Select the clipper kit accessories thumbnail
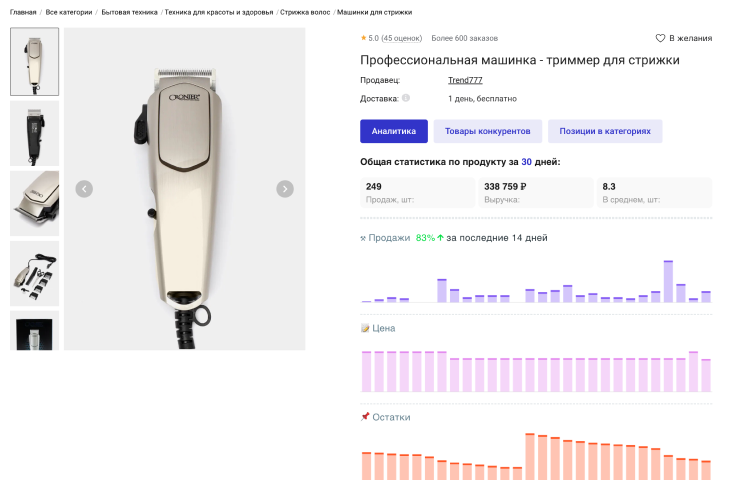This screenshot has height=480, width=738. click(x=34, y=273)
